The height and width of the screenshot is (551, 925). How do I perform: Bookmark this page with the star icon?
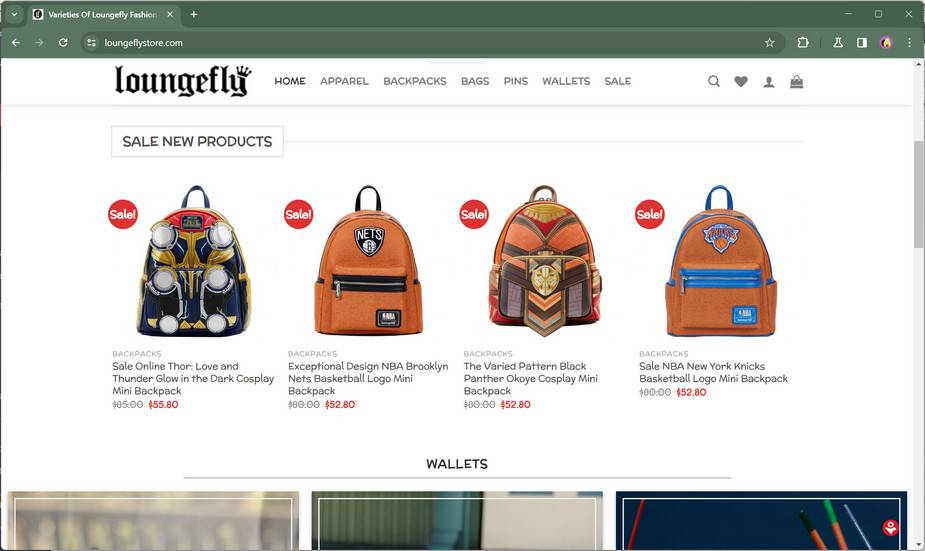pyautogui.click(x=769, y=42)
